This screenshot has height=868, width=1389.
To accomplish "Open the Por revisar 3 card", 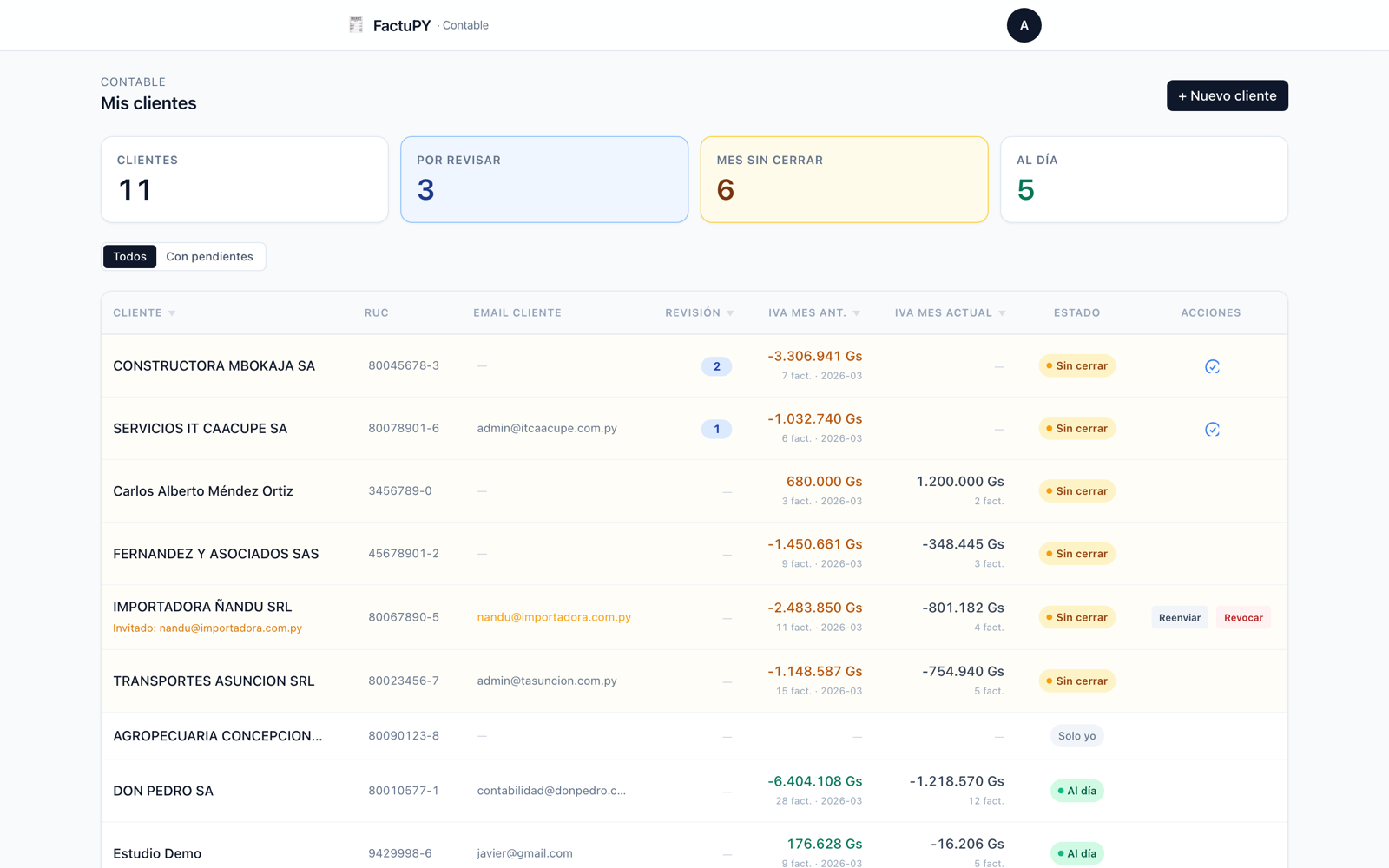I will [544, 179].
